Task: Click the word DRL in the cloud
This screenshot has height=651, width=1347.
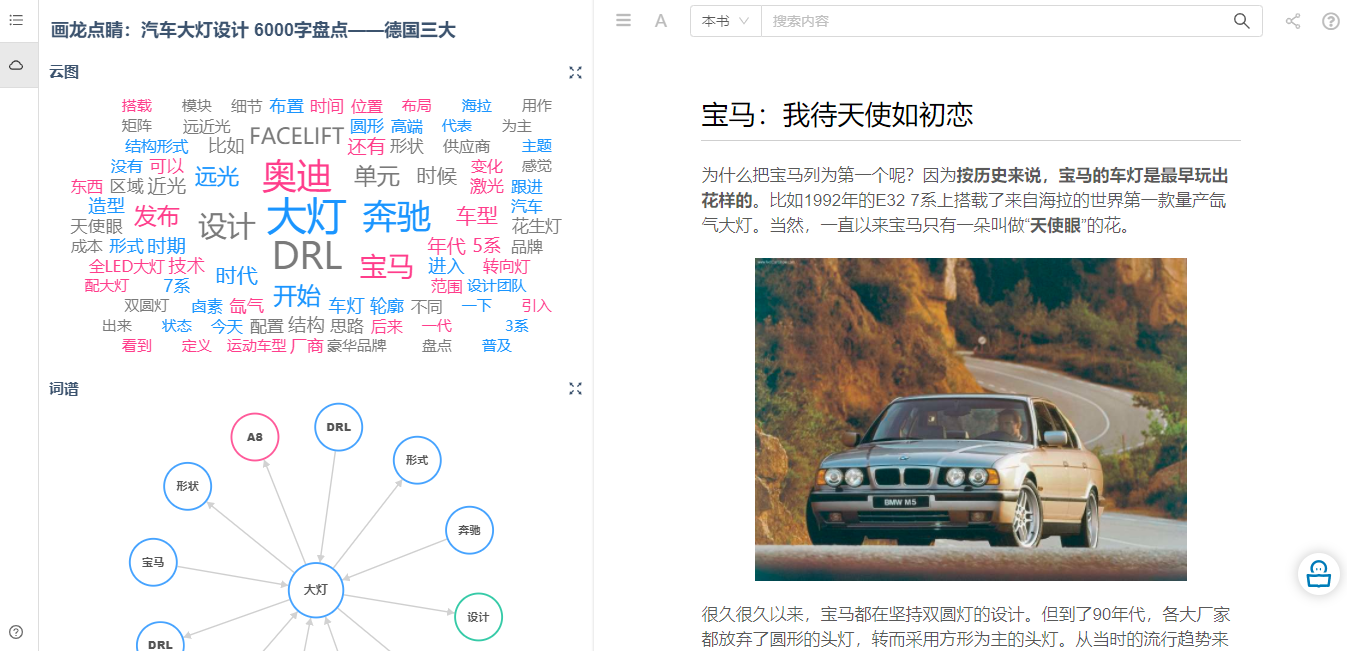Action: [307, 256]
